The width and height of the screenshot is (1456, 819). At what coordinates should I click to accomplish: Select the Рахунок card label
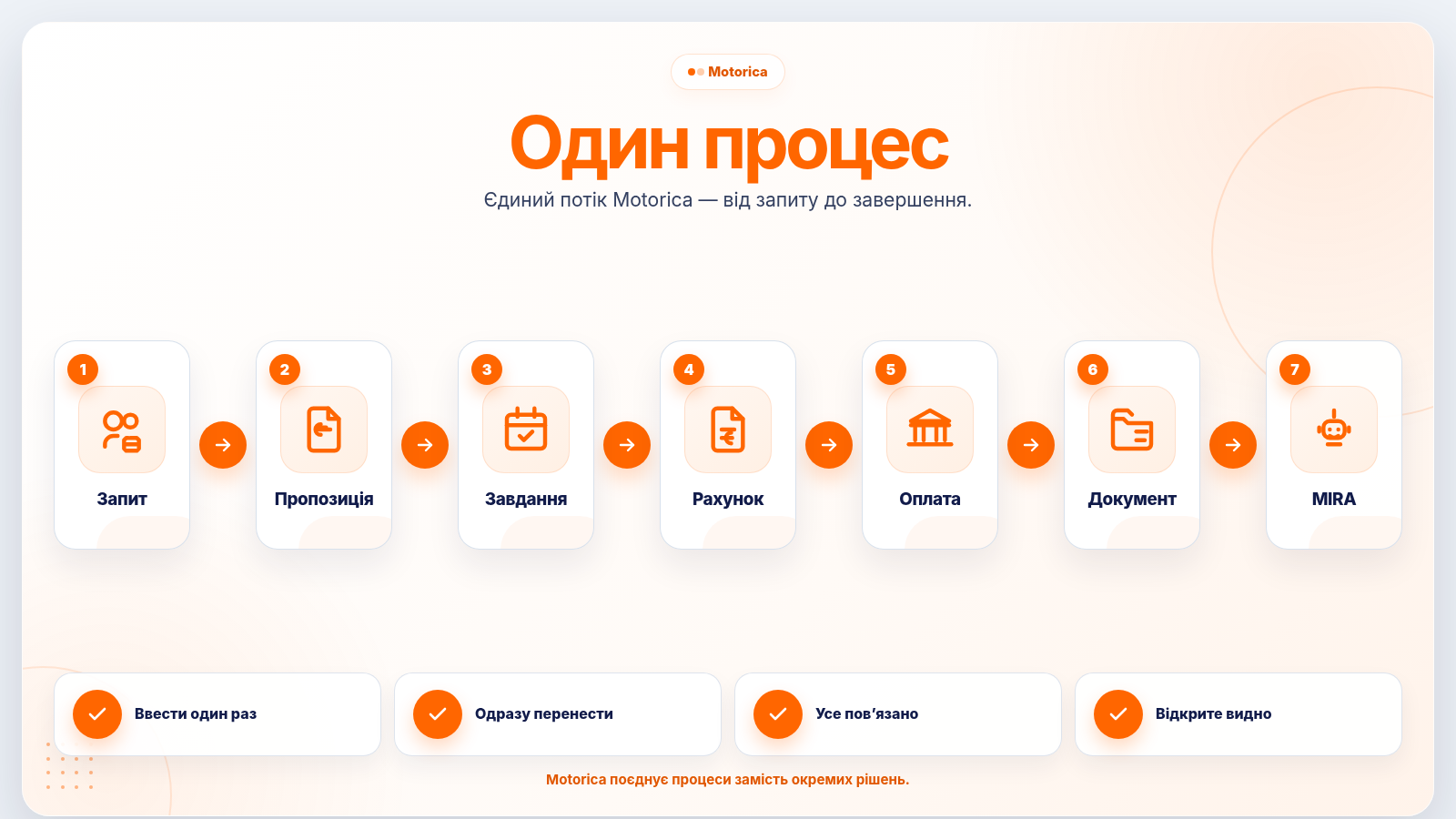[728, 500]
